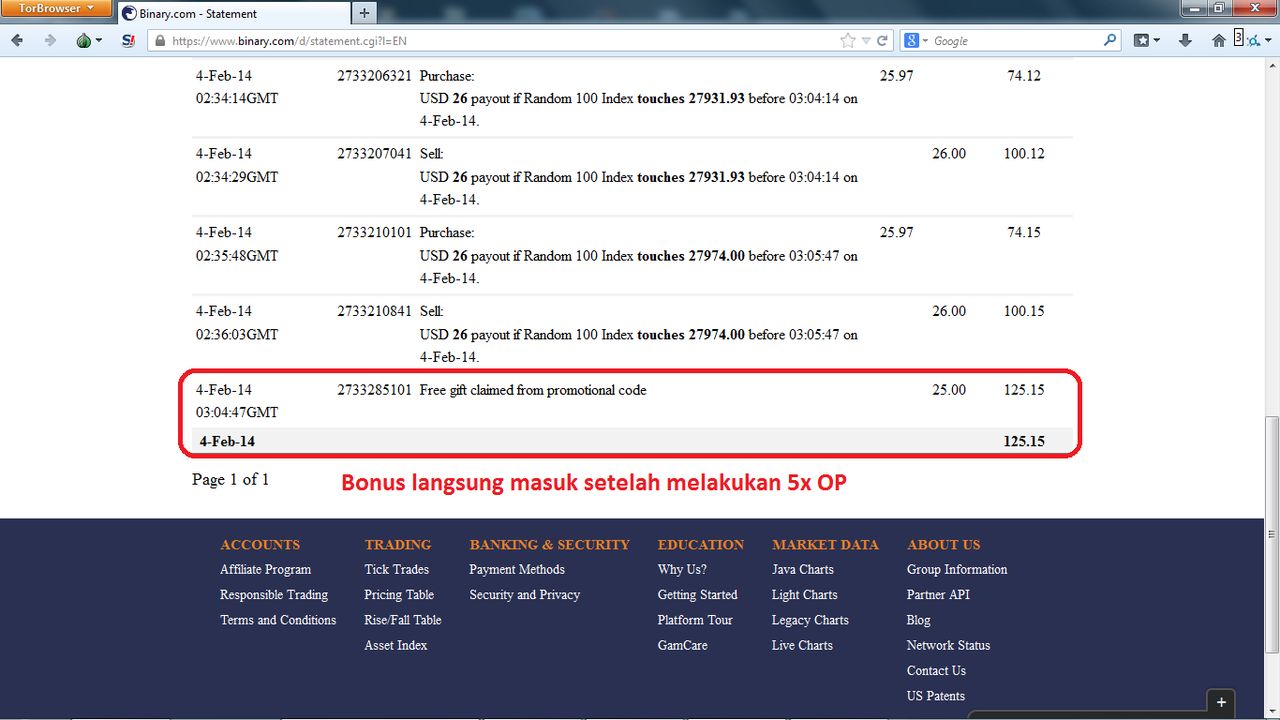Click the padlock site identity icon
1280x720 pixels.
pyautogui.click(x=160, y=41)
